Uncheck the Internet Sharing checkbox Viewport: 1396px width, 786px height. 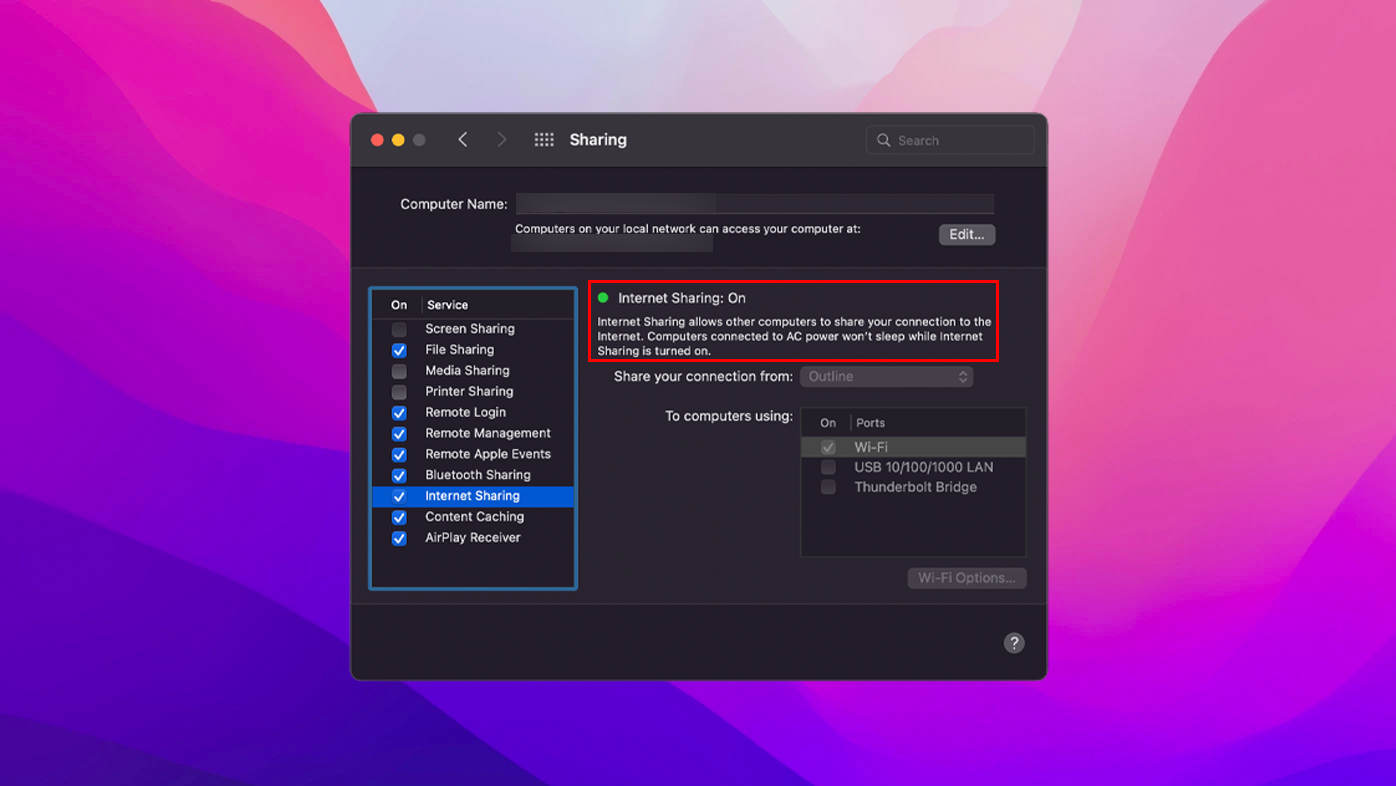(x=399, y=497)
